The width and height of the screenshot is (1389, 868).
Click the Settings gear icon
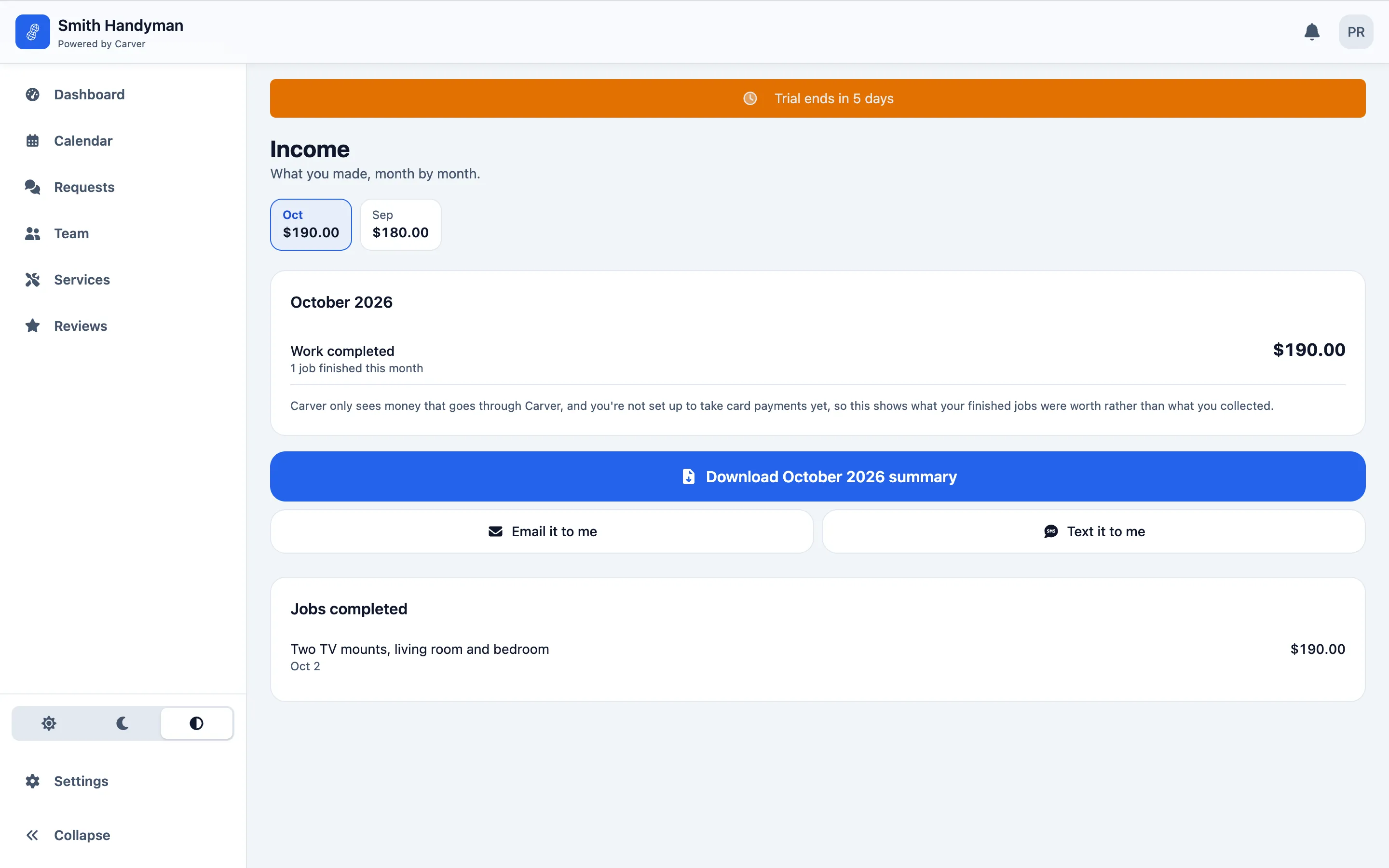33,781
